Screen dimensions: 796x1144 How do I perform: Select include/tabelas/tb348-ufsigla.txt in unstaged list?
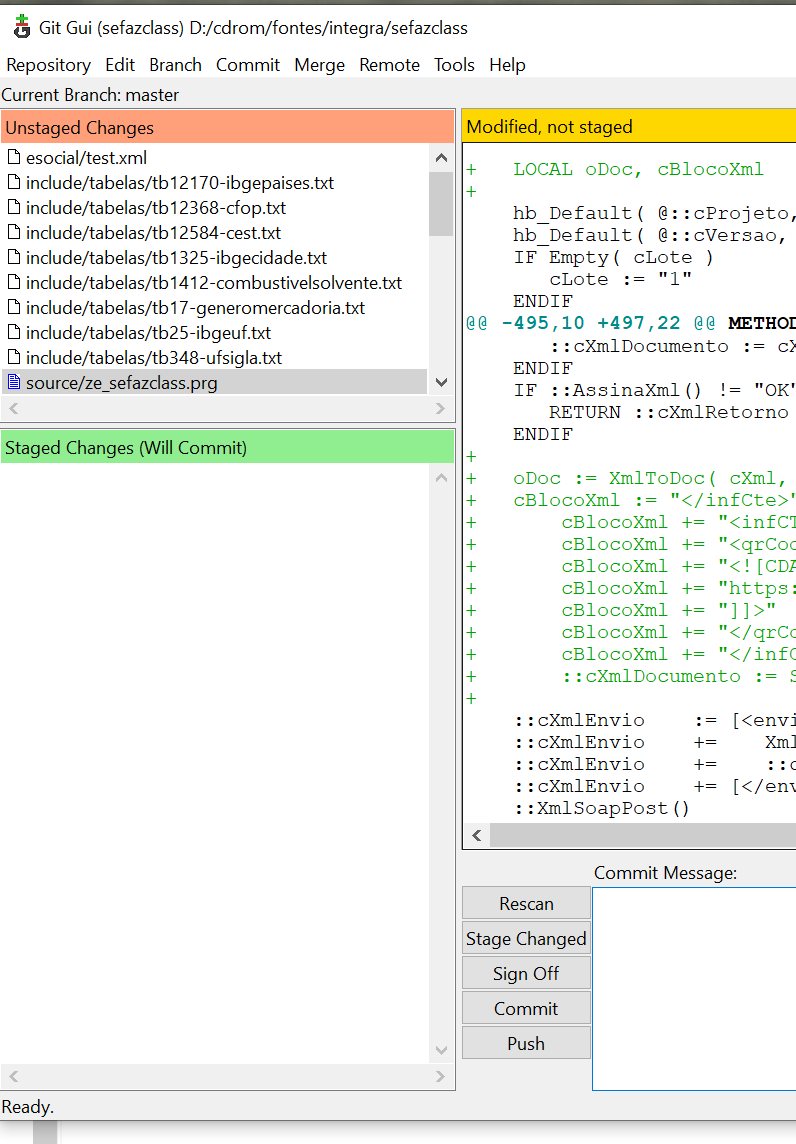click(x=154, y=358)
